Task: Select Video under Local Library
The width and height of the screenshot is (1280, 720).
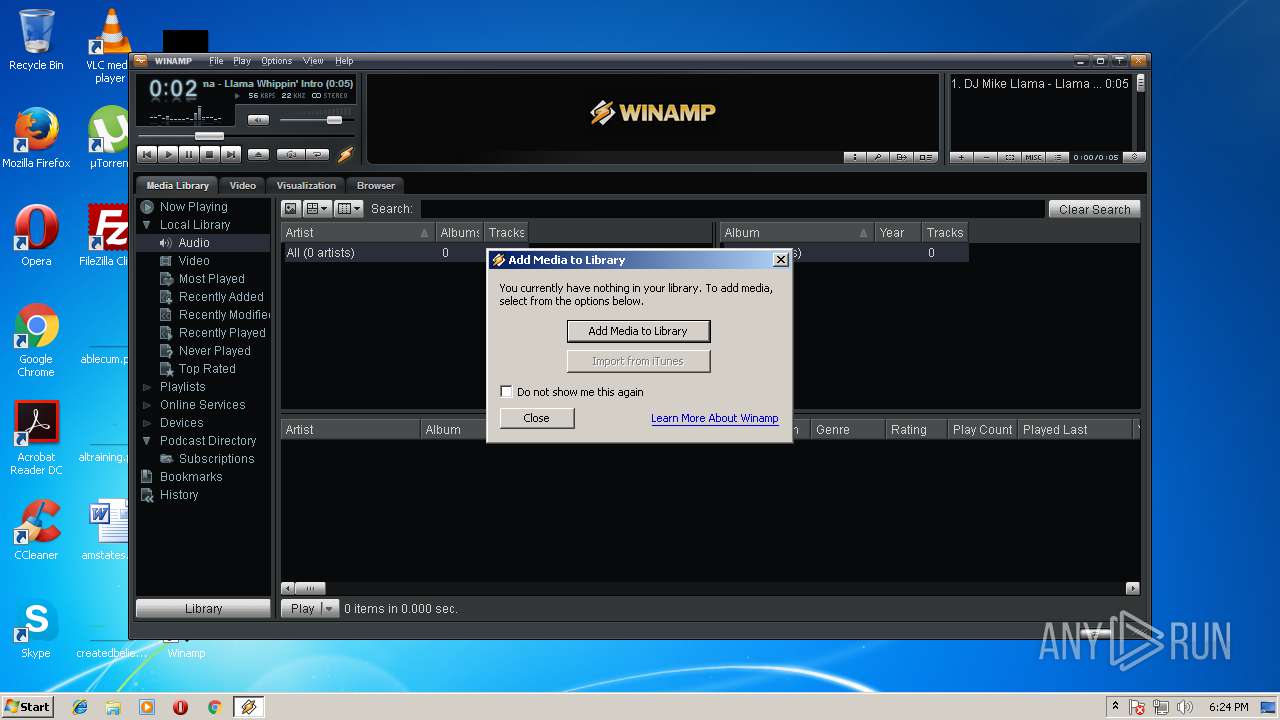Action: [194, 261]
